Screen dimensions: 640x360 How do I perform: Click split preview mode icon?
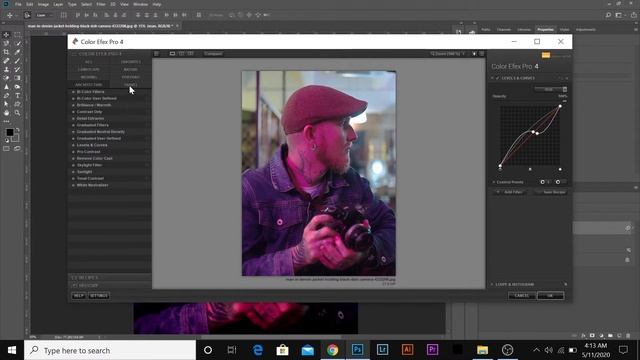click(x=181, y=53)
